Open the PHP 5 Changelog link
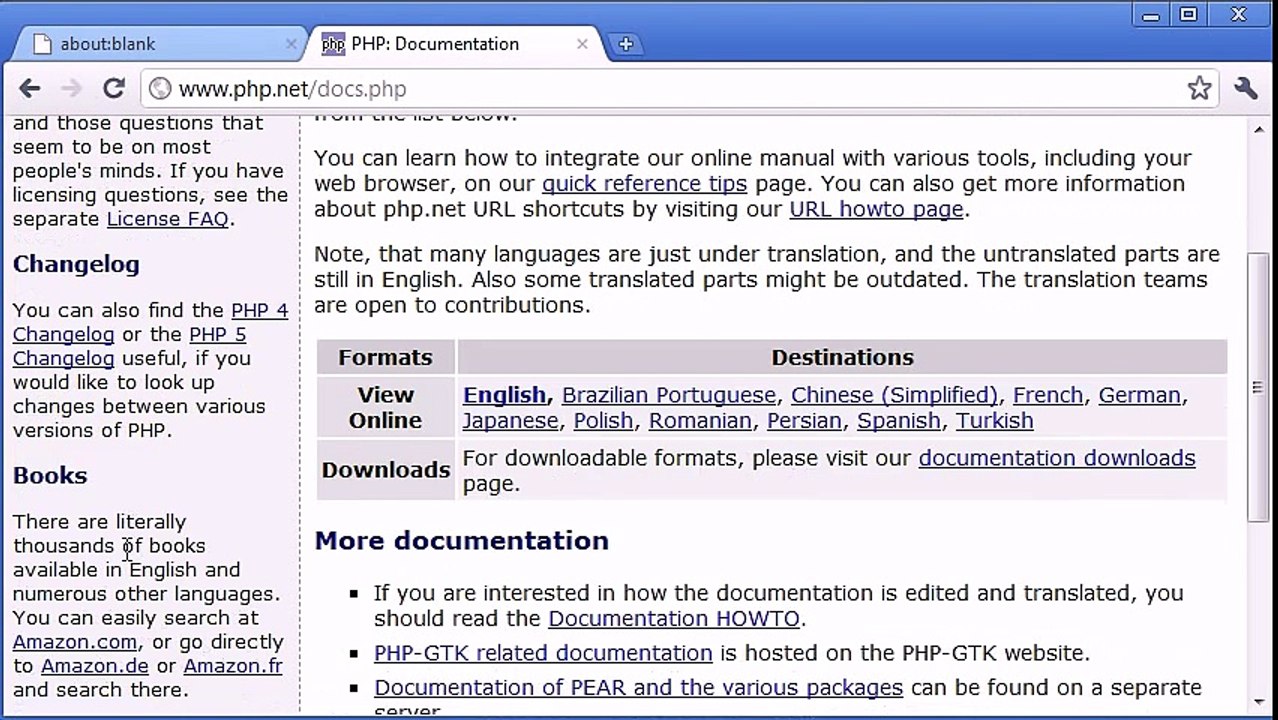Viewport: 1278px width, 720px height. [129, 346]
